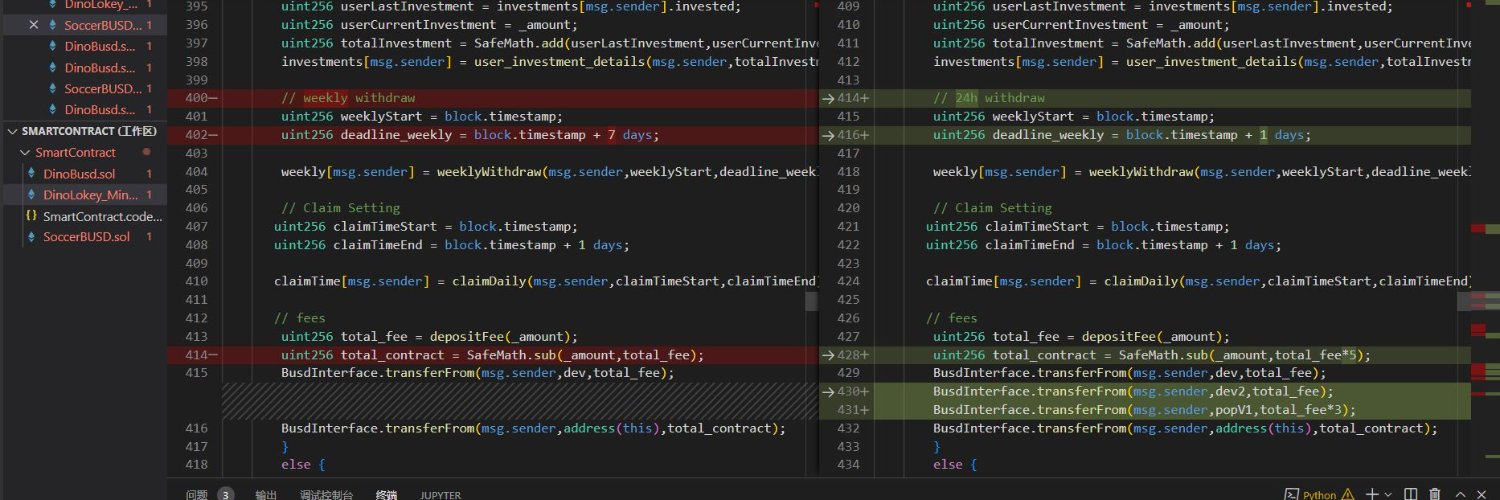Click line number 400 in left gutter
1500x500 pixels.
(x=196, y=98)
